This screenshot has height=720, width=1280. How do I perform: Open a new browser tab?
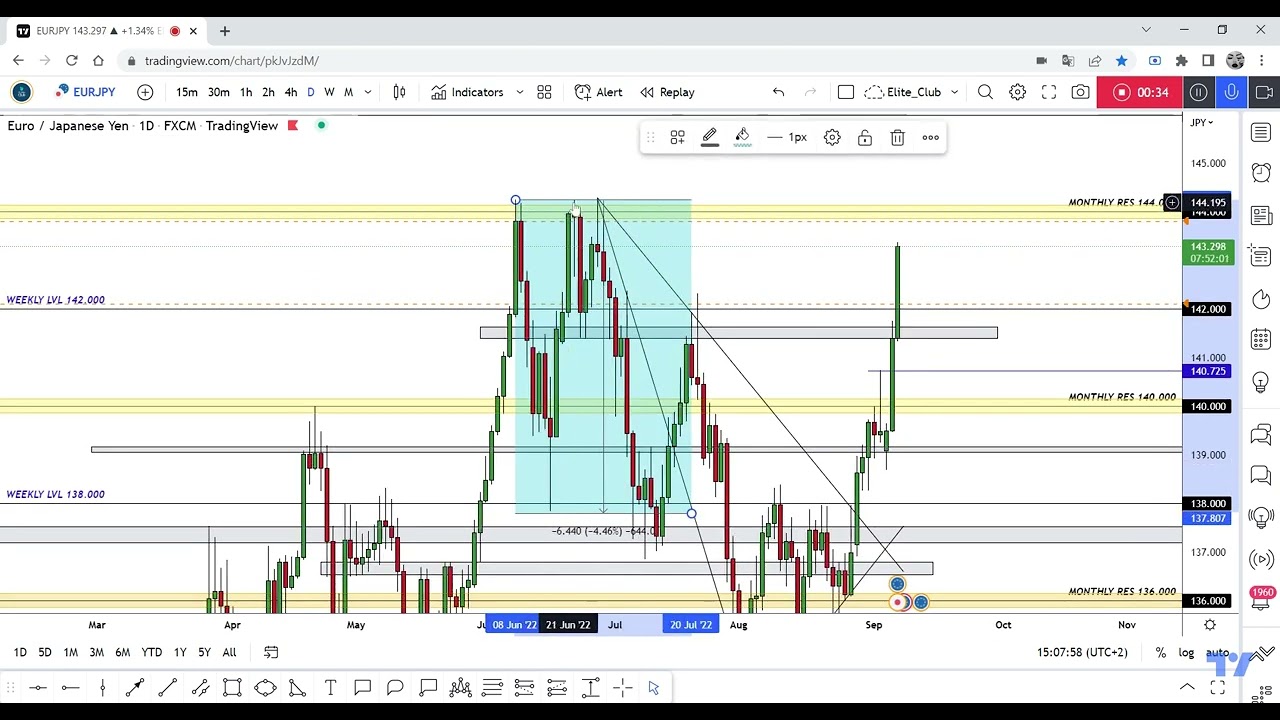click(x=224, y=31)
